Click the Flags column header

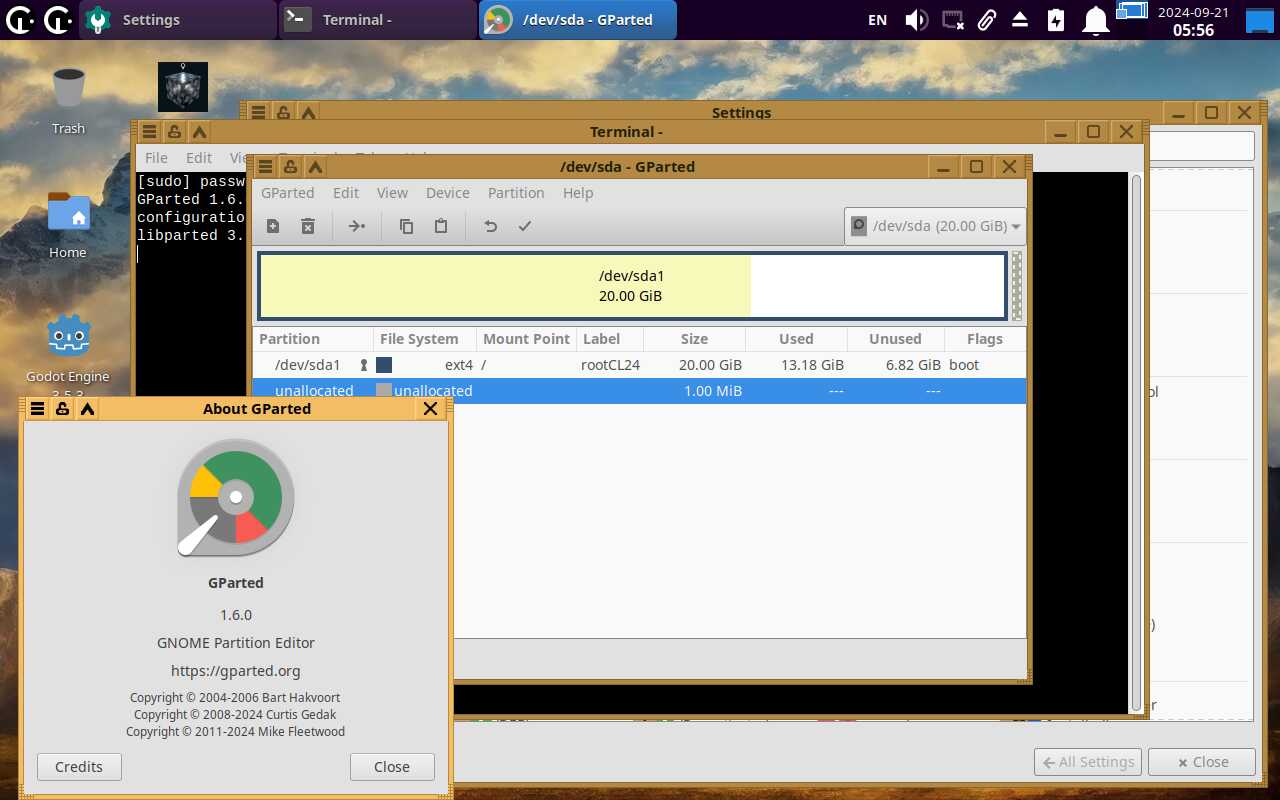[x=985, y=339]
